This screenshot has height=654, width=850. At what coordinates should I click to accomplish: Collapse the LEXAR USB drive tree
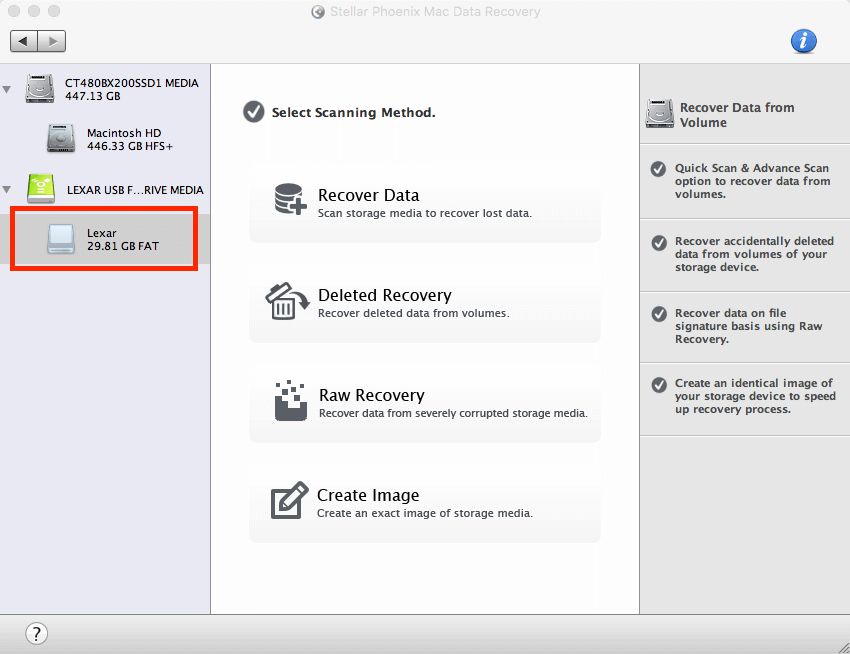click(x=7, y=189)
